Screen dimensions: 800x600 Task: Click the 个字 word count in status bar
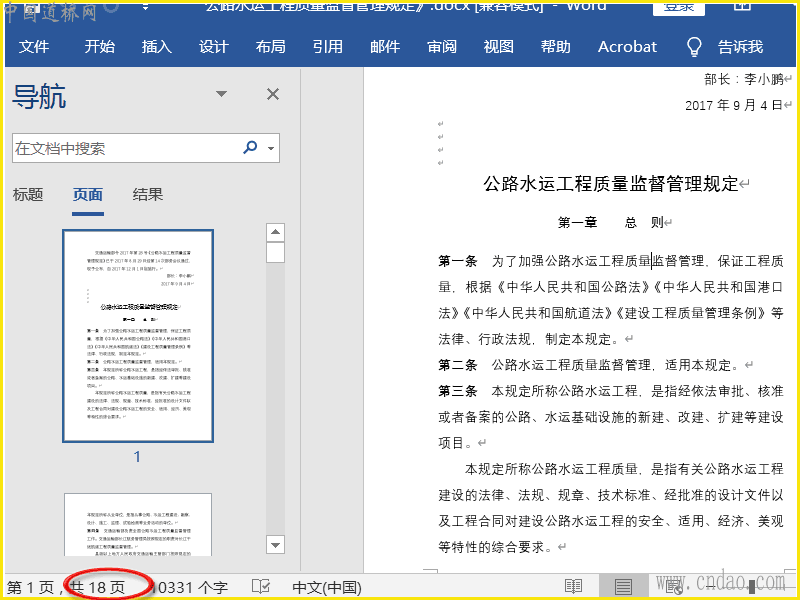pyautogui.click(x=190, y=588)
